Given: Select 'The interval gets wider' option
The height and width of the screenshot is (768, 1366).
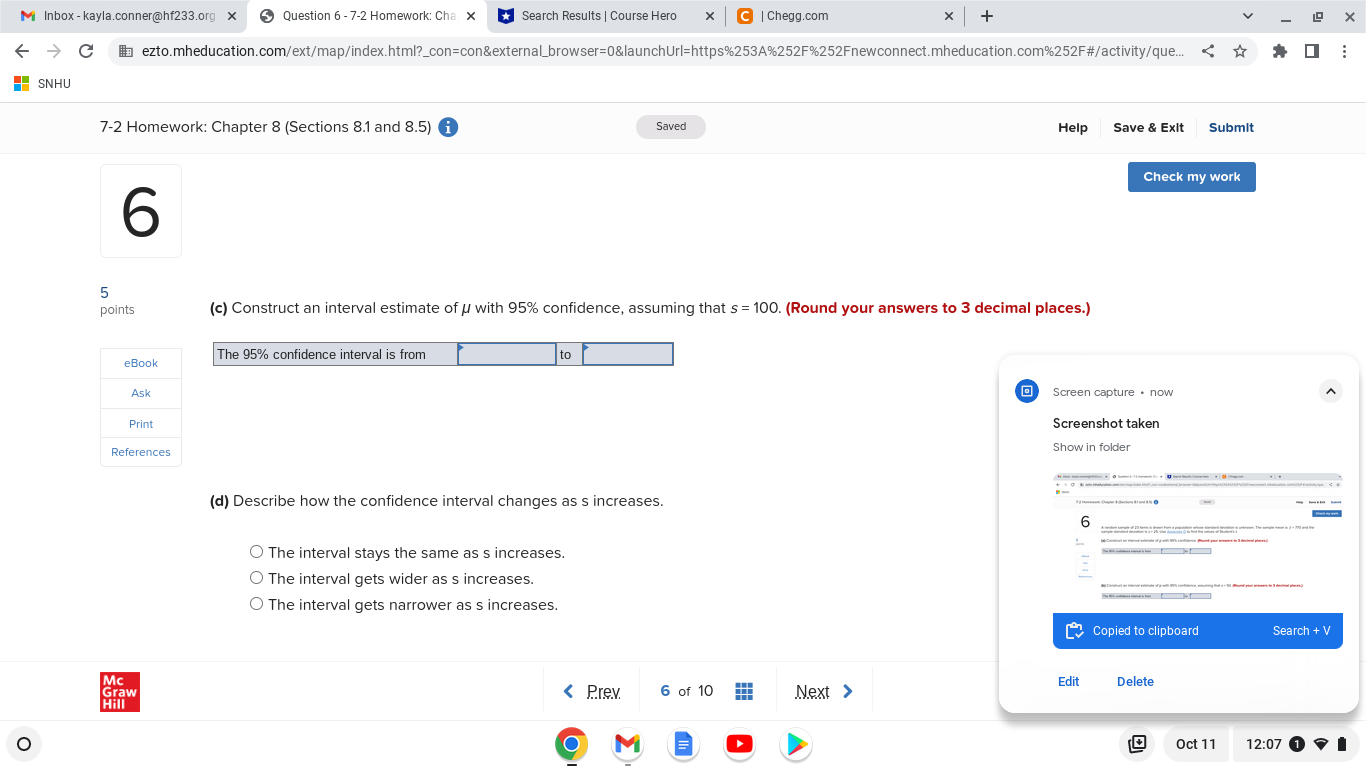Looking at the screenshot, I should point(256,577).
